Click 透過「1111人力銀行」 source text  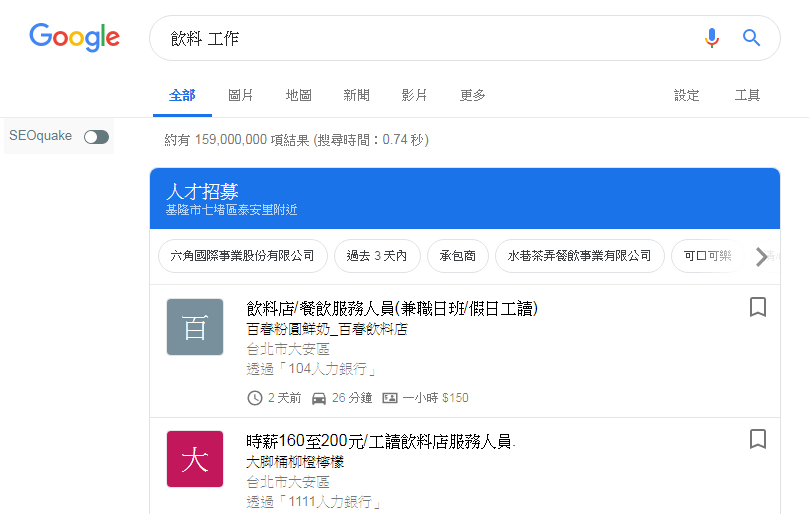click(x=314, y=502)
